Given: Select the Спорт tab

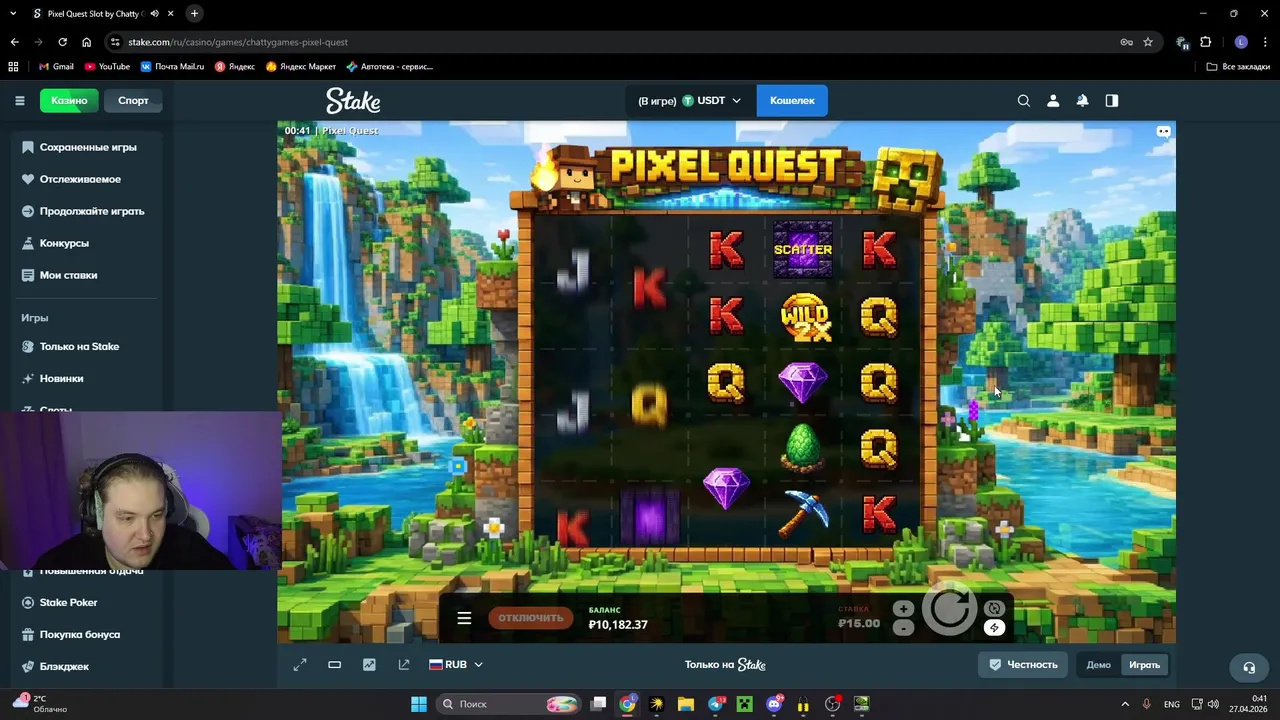Looking at the screenshot, I should click(133, 101).
